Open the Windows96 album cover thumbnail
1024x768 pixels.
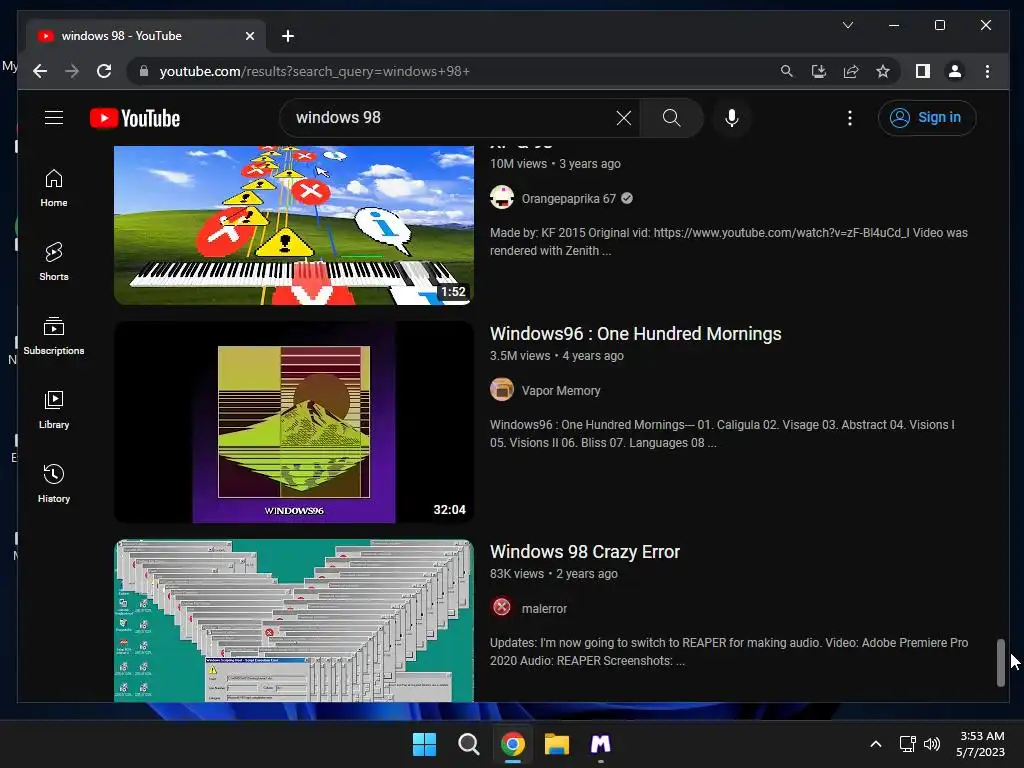[294, 422]
